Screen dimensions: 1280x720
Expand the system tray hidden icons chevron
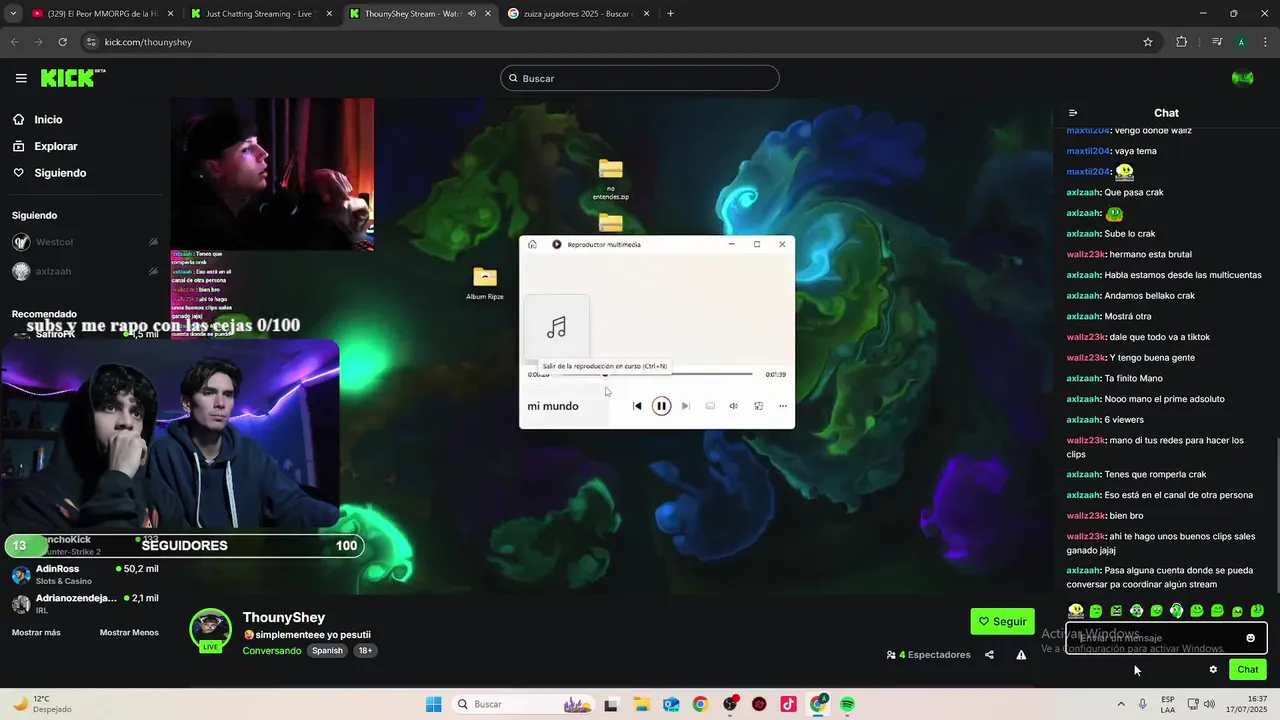pos(1120,704)
